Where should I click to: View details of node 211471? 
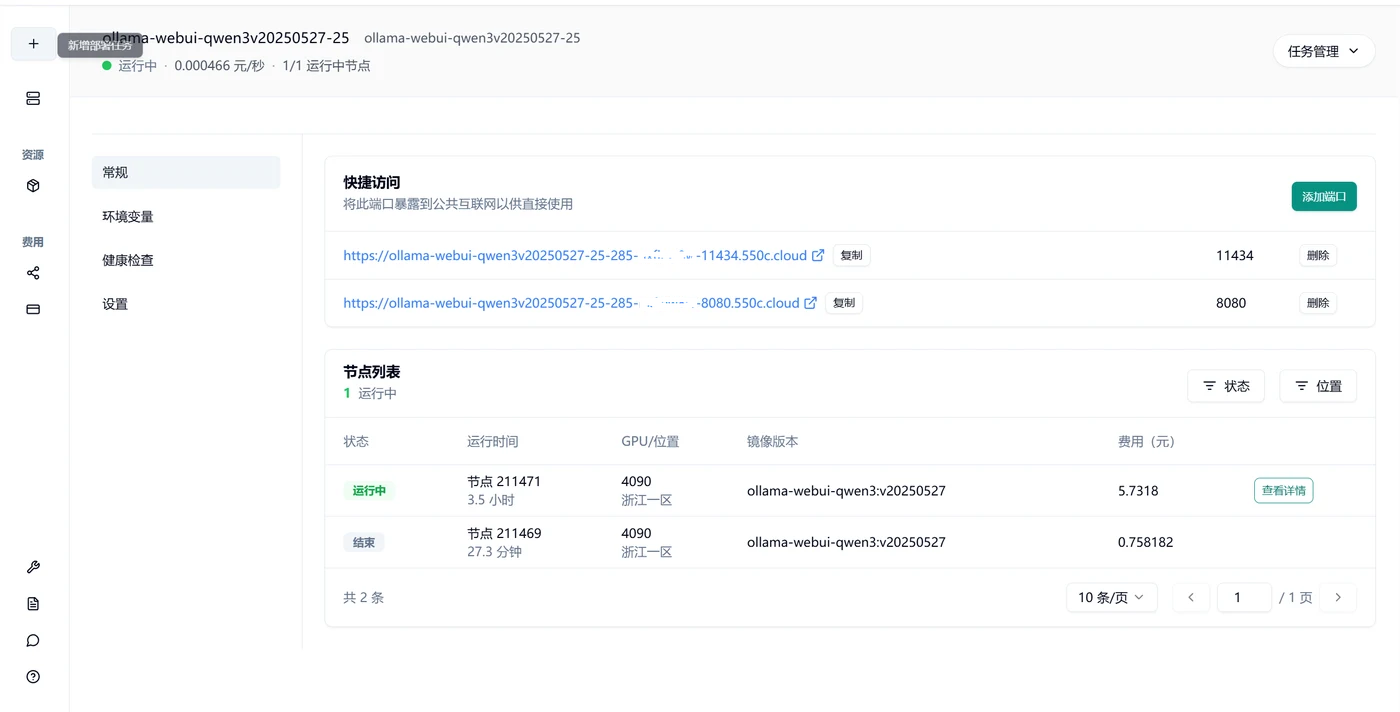(x=1283, y=491)
